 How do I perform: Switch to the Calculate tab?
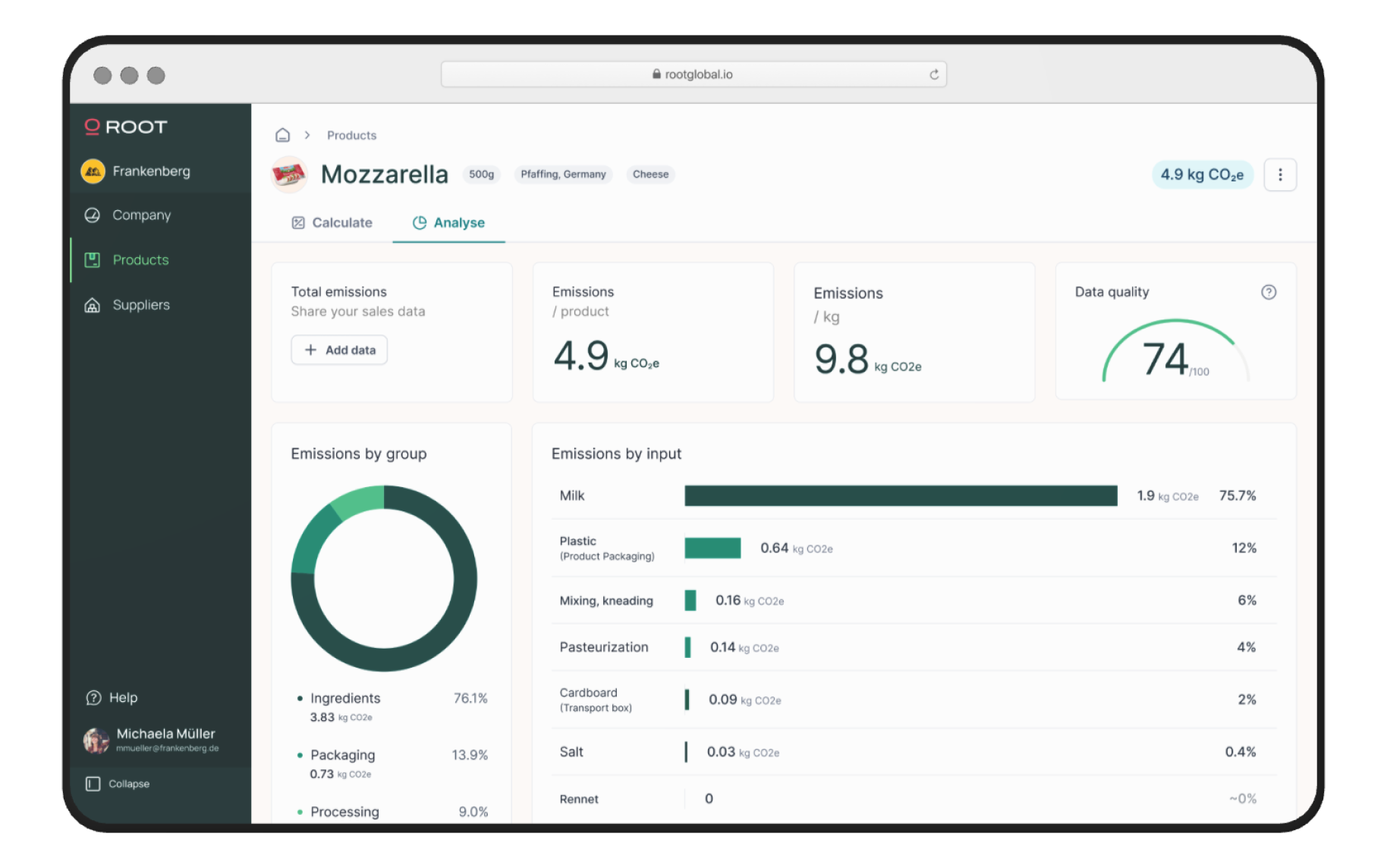point(332,222)
